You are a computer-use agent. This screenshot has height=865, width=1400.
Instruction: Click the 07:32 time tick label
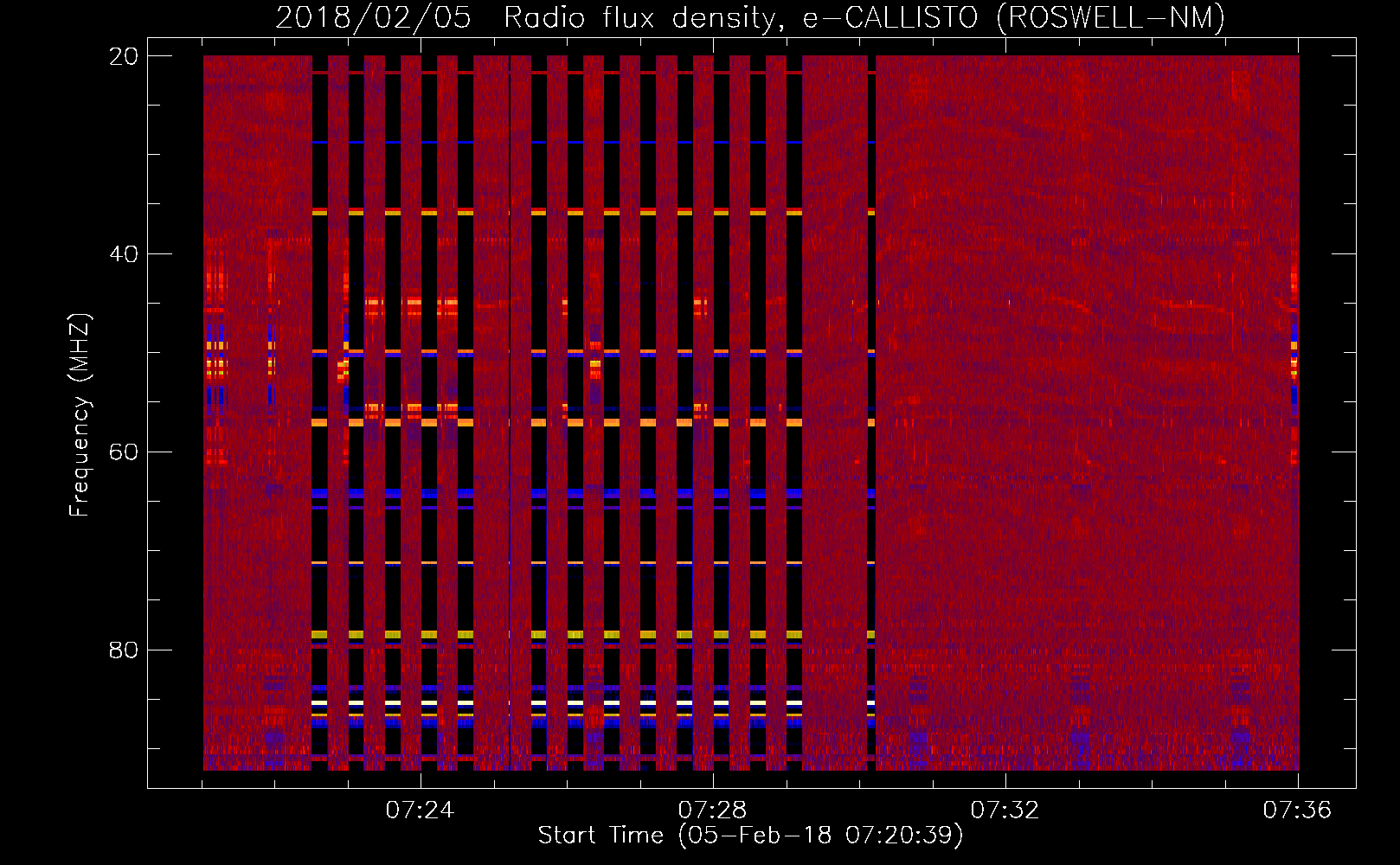pos(1005,811)
